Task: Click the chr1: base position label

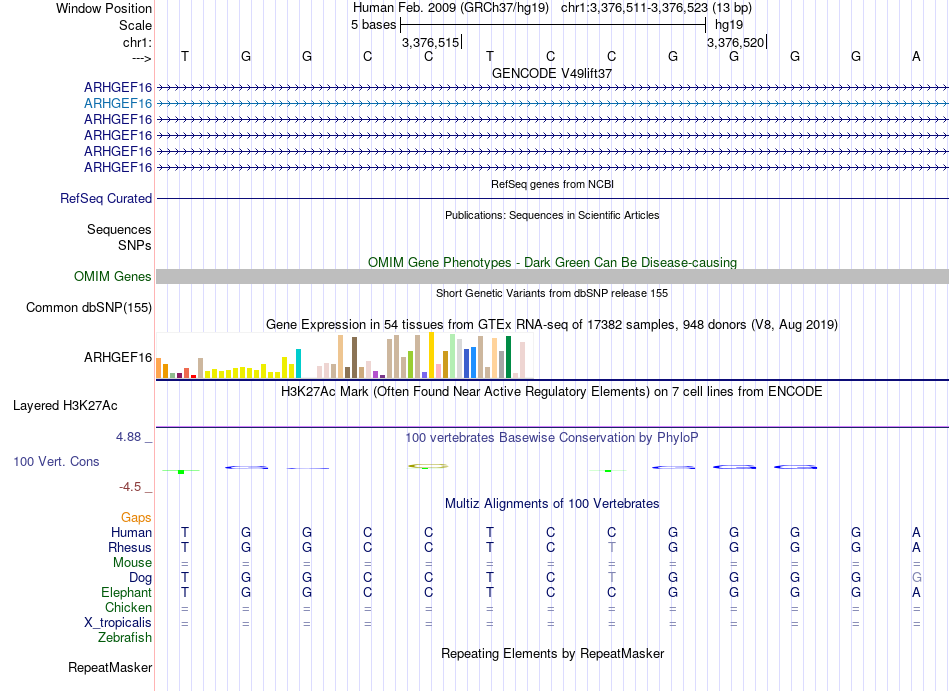Action: point(137,42)
